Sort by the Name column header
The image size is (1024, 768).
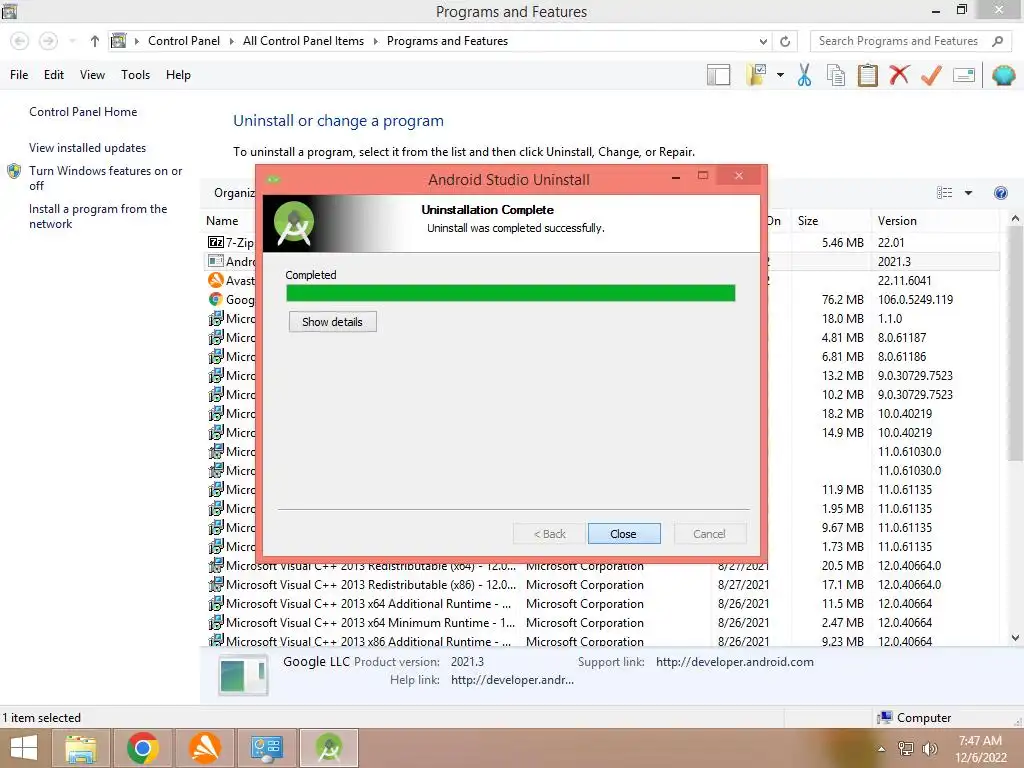click(x=222, y=221)
